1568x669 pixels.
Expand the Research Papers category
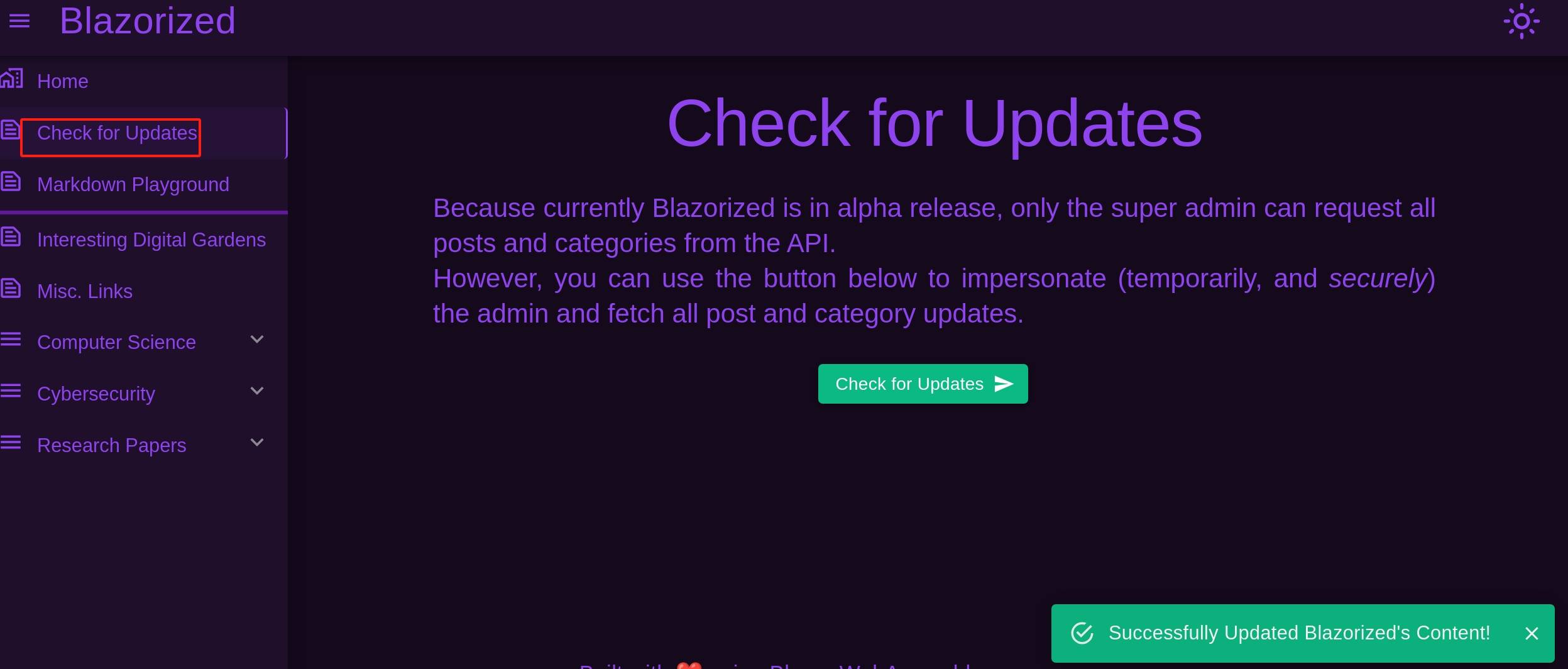pyautogui.click(x=256, y=442)
